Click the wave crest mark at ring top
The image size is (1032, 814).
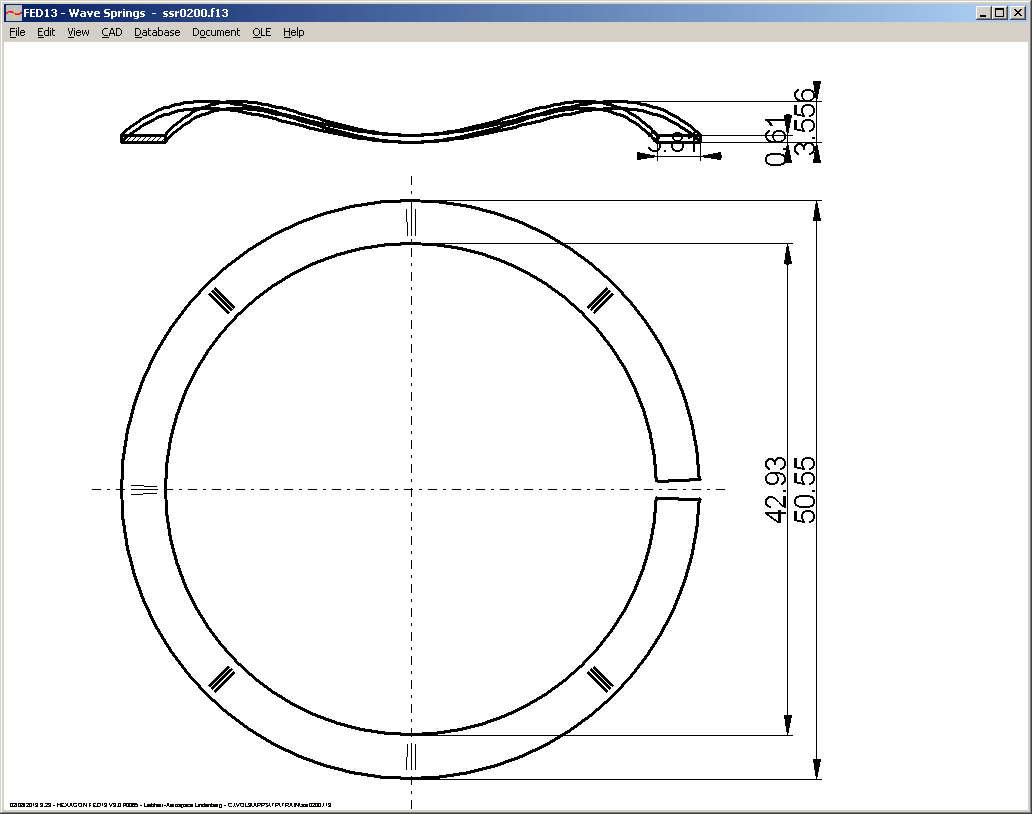(410, 221)
